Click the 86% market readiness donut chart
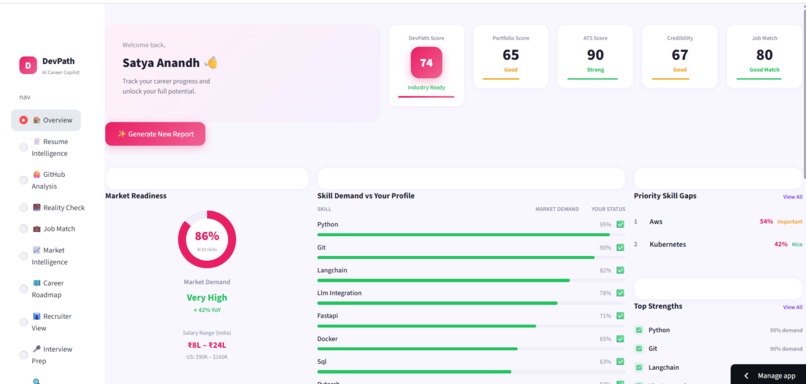This screenshot has width=806, height=384. tap(207, 239)
